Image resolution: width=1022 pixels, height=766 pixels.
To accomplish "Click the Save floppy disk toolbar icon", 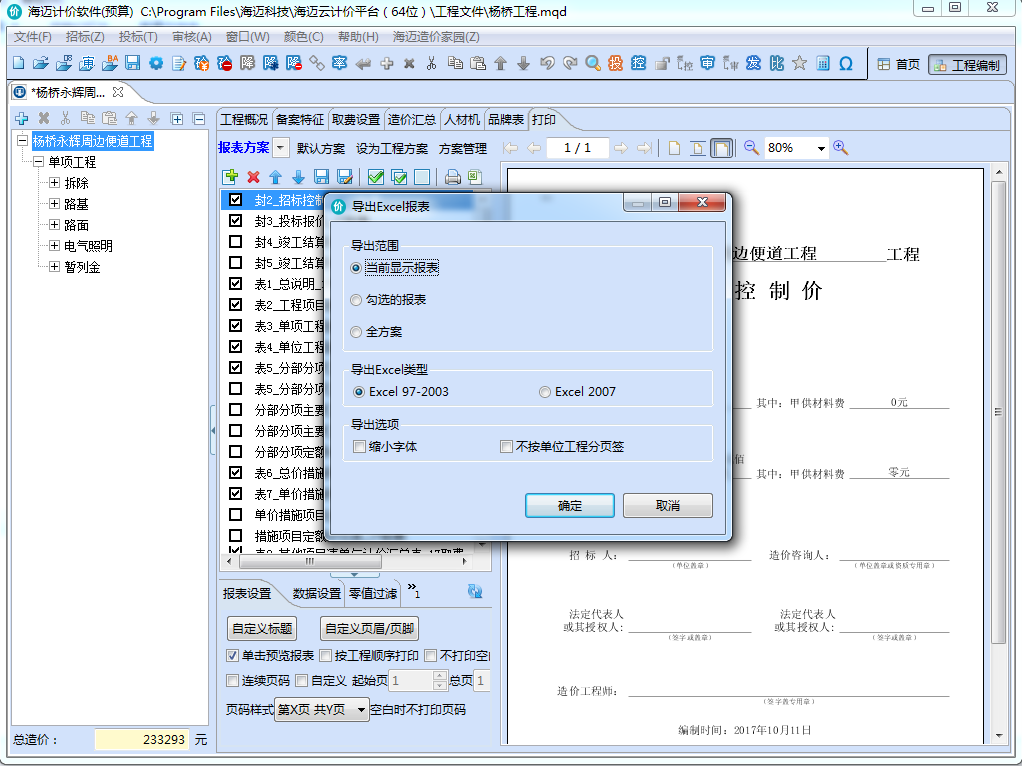I will coord(133,63).
